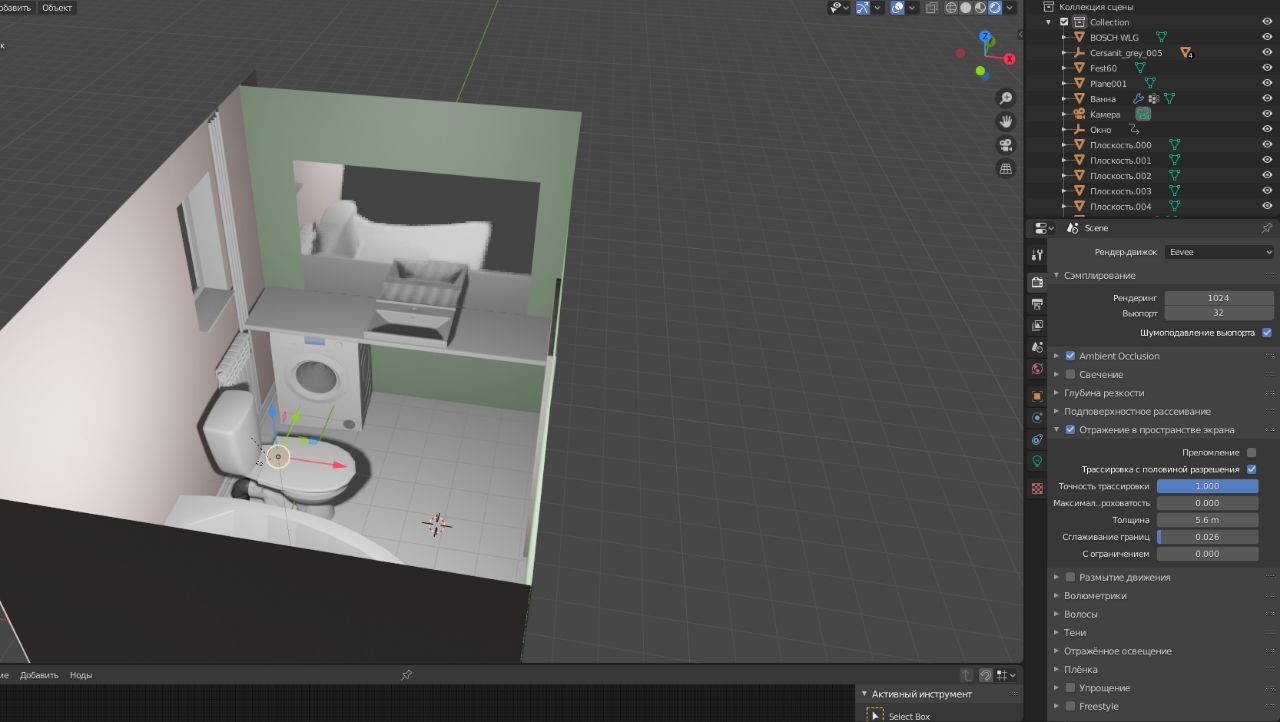Toggle viewport gizmos button

tap(862, 7)
